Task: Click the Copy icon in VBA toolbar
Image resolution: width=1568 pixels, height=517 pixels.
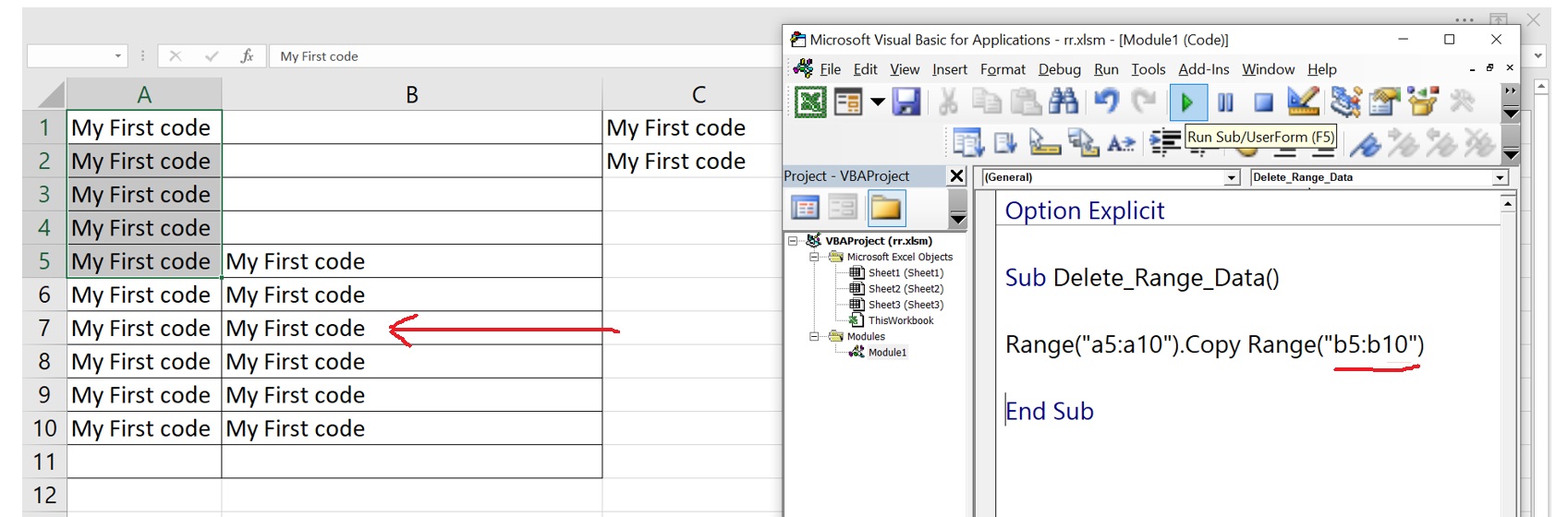Action: tap(987, 102)
